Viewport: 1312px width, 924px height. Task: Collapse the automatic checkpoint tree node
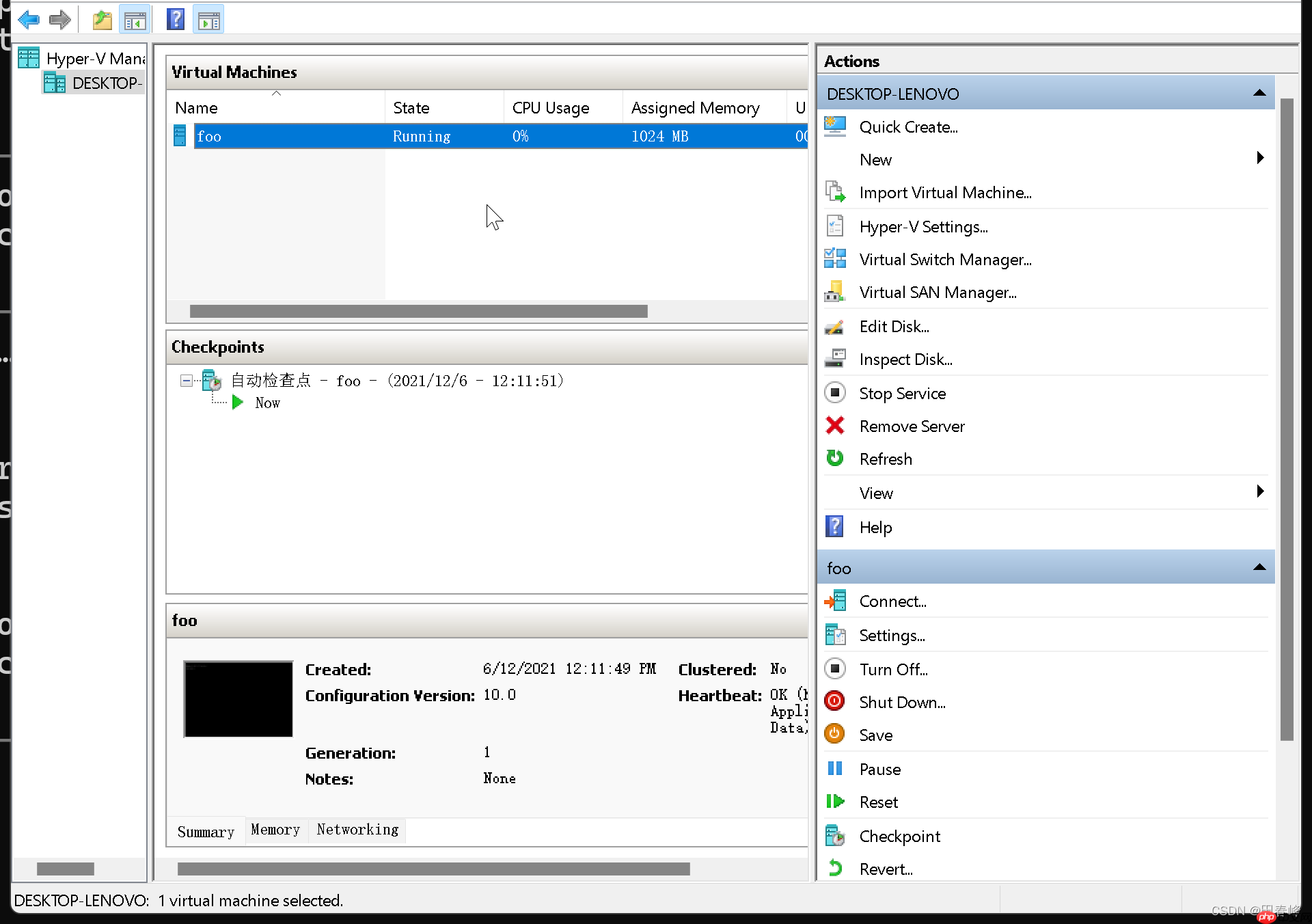[x=186, y=381]
